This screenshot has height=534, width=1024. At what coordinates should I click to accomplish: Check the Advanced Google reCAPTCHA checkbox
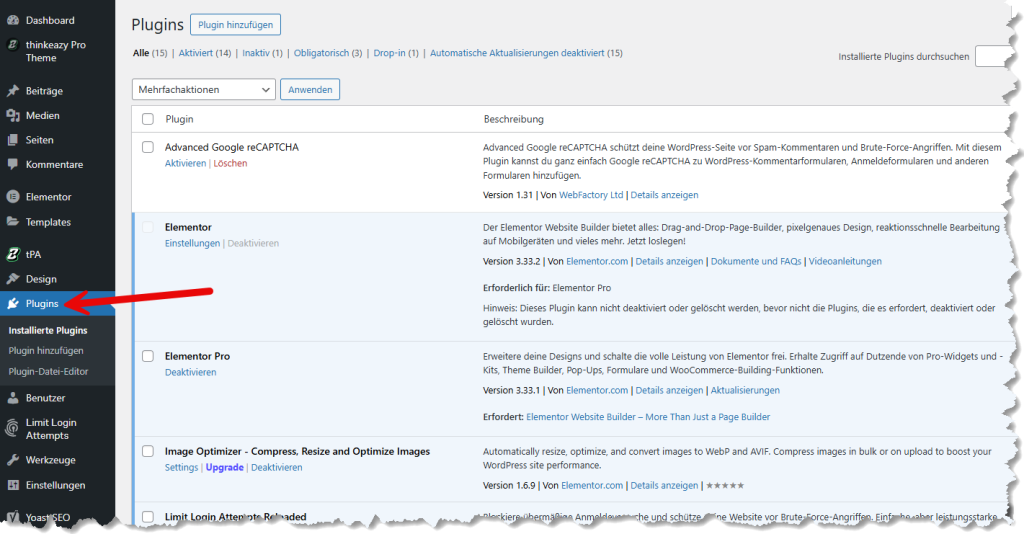tap(148, 147)
